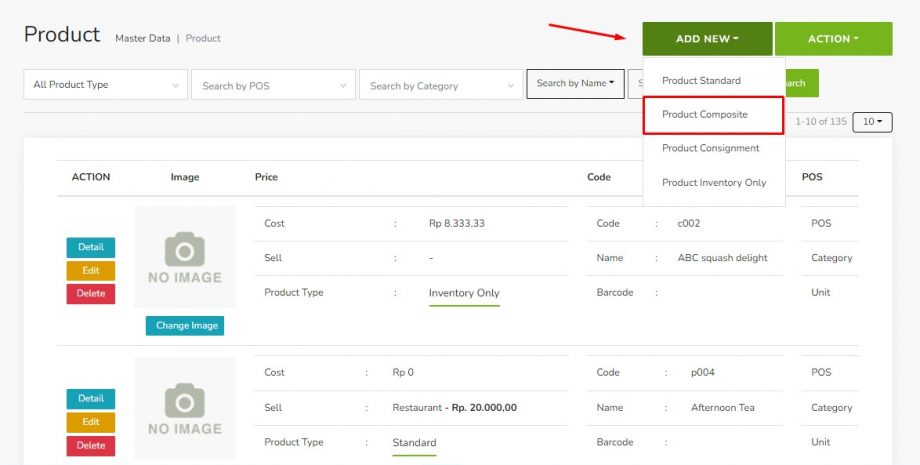The width and height of the screenshot is (920, 465).
Task: Open the Search by Name dropdown
Action: pyautogui.click(x=575, y=83)
